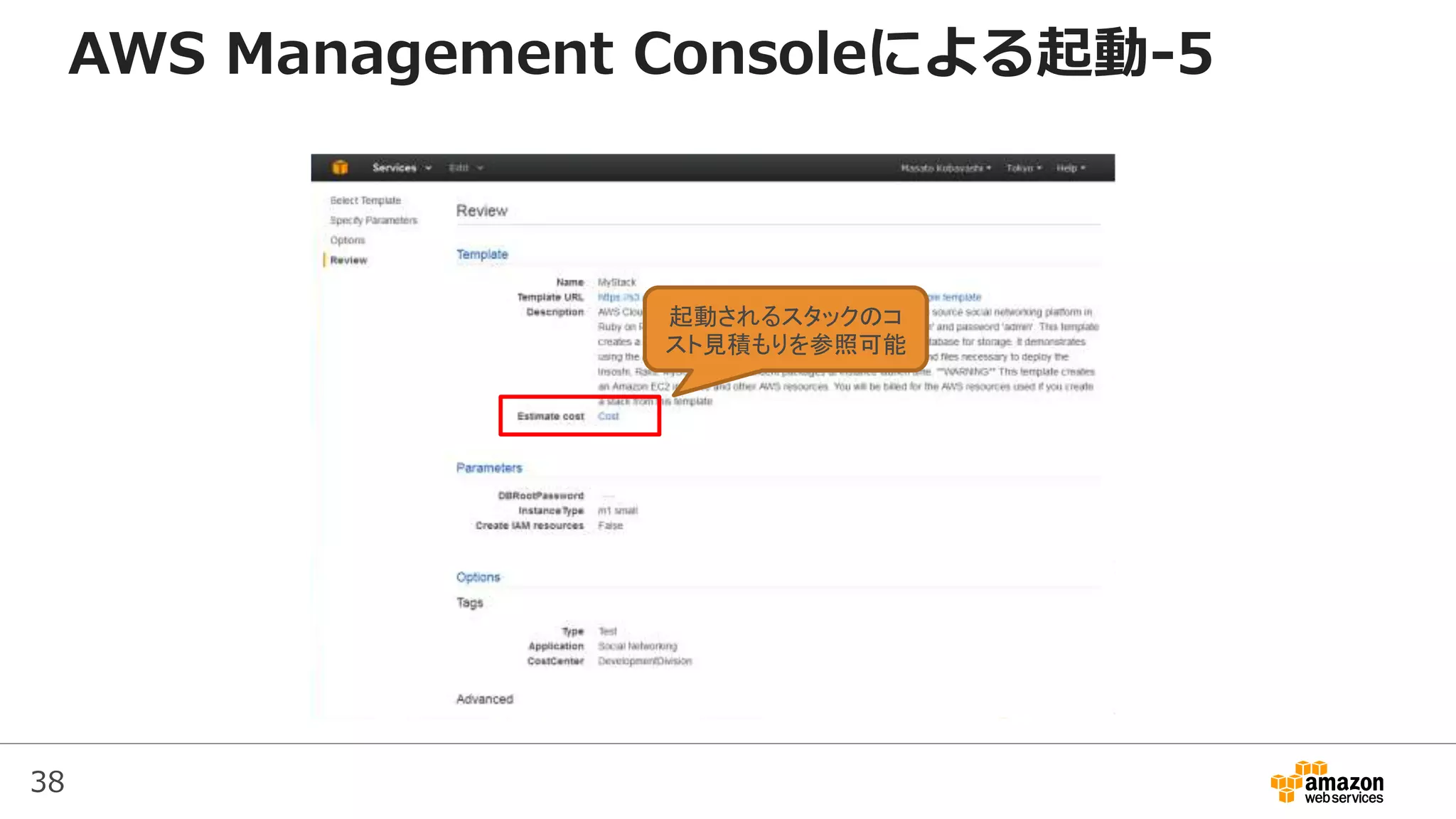Click the Amazon Web Services logo
1456x819 pixels.
[x=1327, y=782]
